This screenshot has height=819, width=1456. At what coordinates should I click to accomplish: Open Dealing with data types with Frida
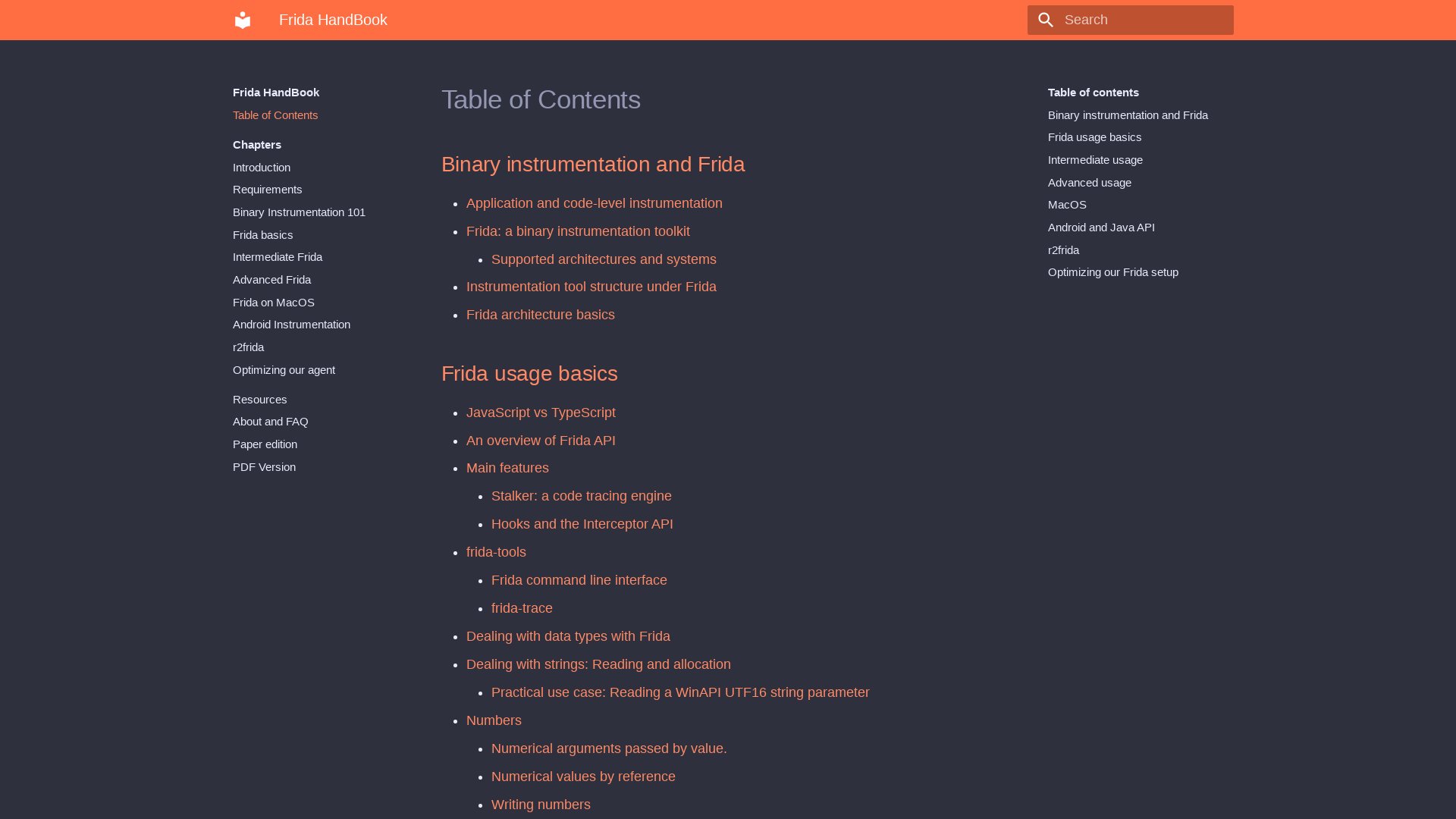tap(568, 636)
